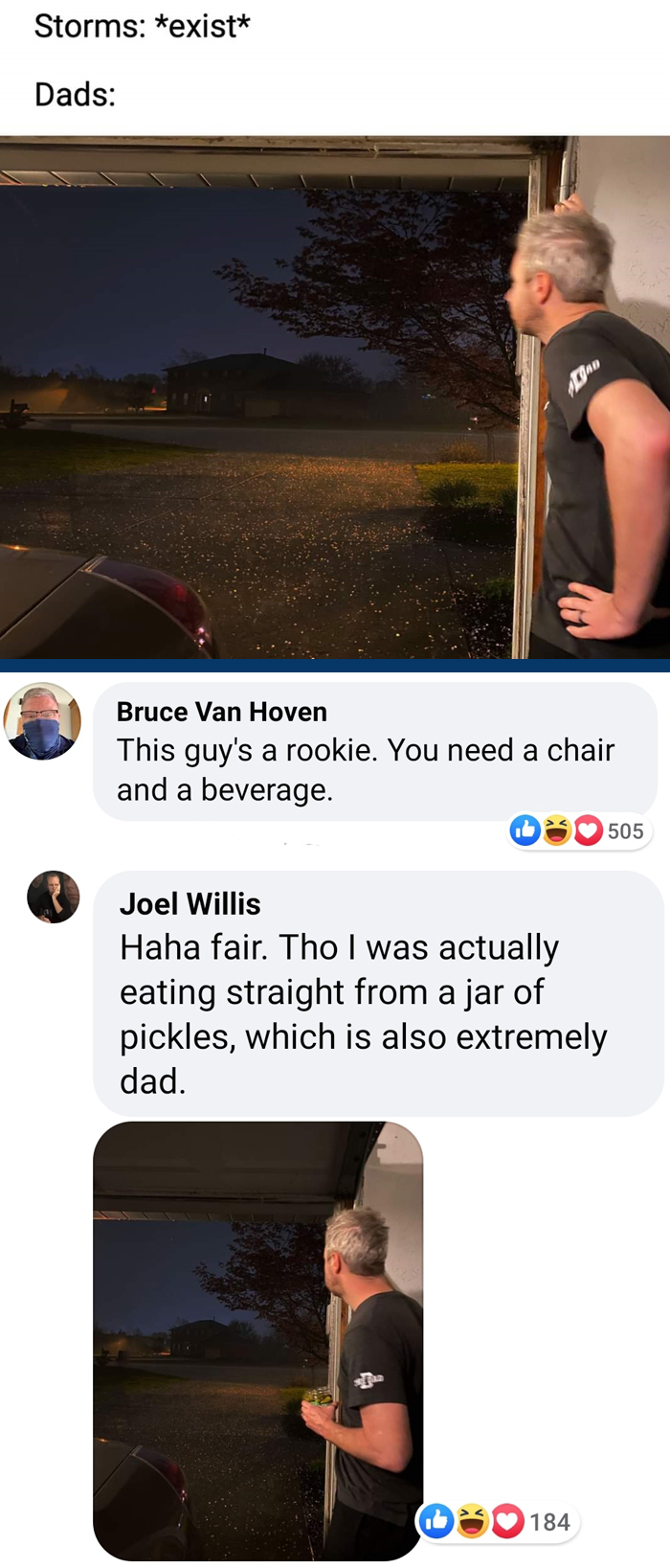Click the laughing reaction on Joel's reply
This screenshot has width=670, height=1568.
(x=472, y=1520)
